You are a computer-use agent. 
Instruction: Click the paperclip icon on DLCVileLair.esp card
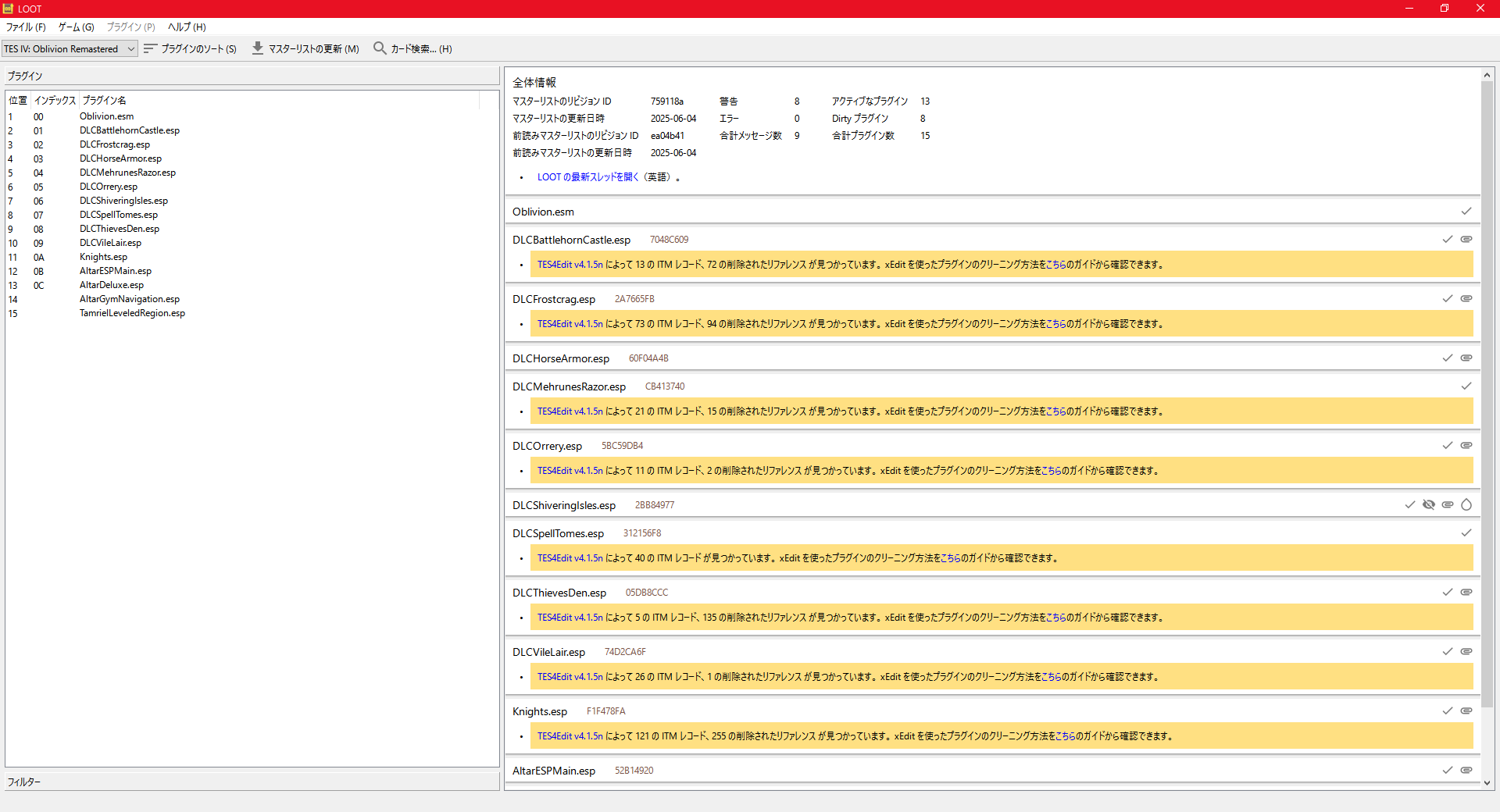pyautogui.click(x=1466, y=652)
